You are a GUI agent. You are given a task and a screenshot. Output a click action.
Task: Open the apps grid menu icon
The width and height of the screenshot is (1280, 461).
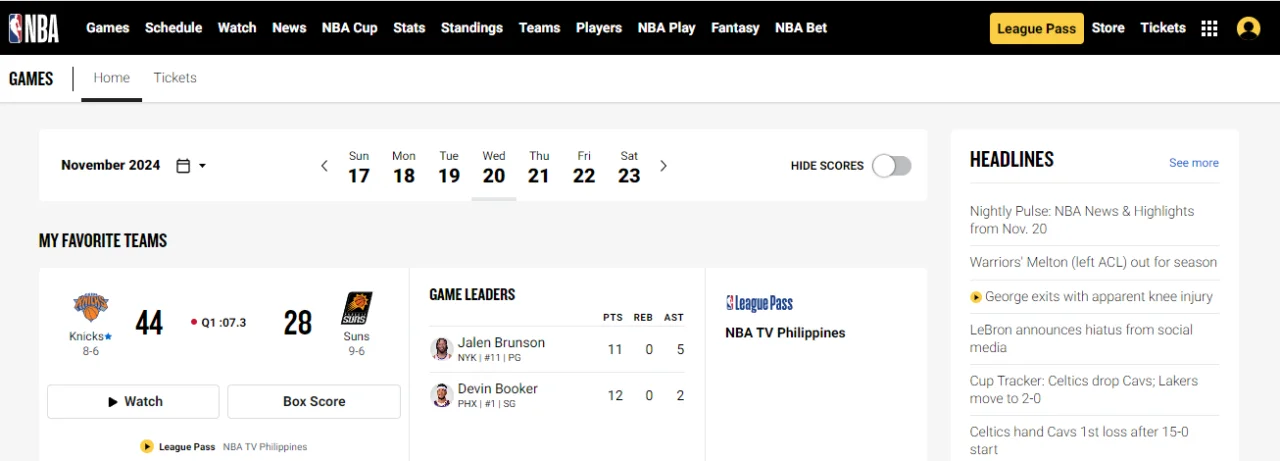point(1209,28)
